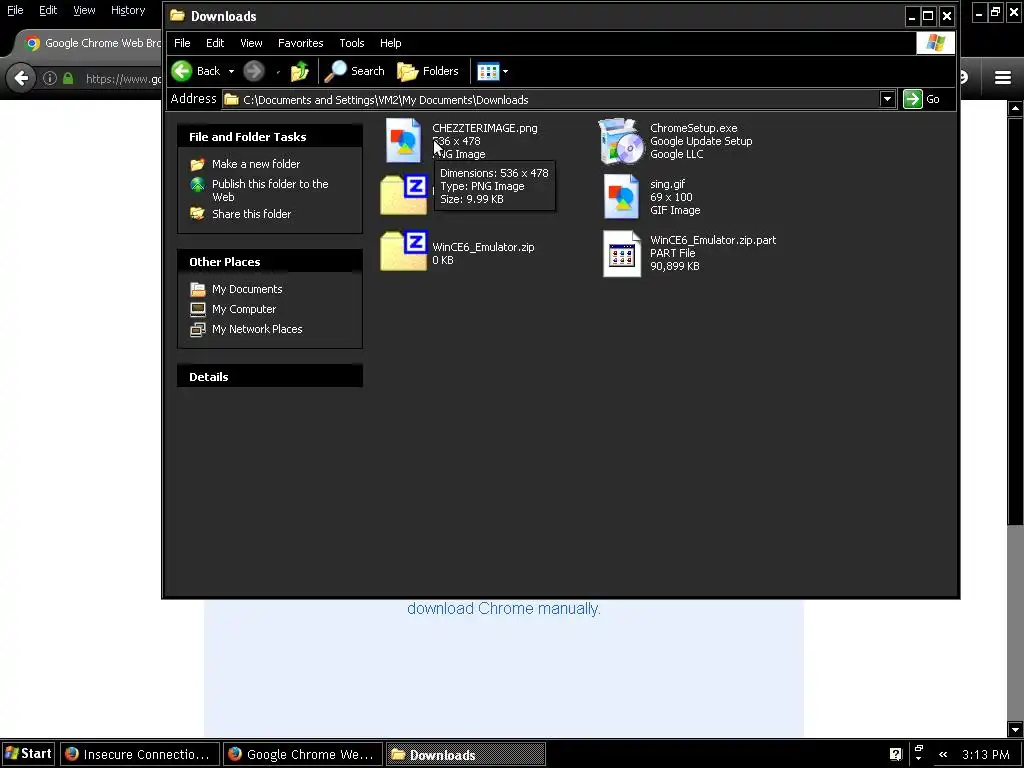Click the download Chrome manually link
The height and width of the screenshot is (768, 1024).
[x=504, y=609]
